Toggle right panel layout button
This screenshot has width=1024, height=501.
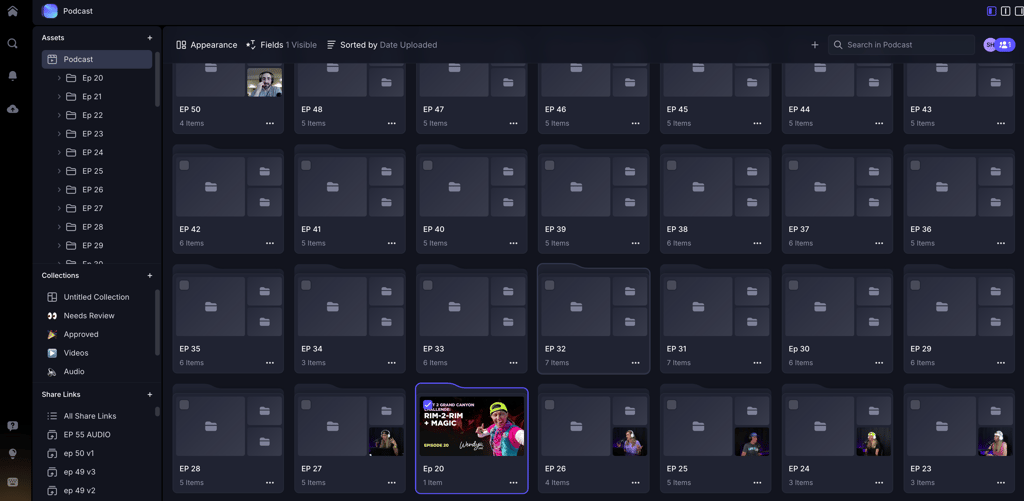point(1017,10)
